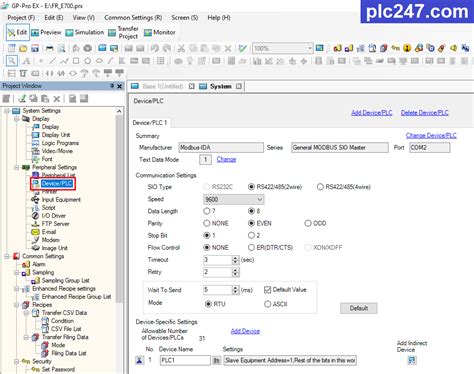The width and height of the screenshot is (474, 374).
Task: Click the Edit mode button
Action: click(18, 32)
